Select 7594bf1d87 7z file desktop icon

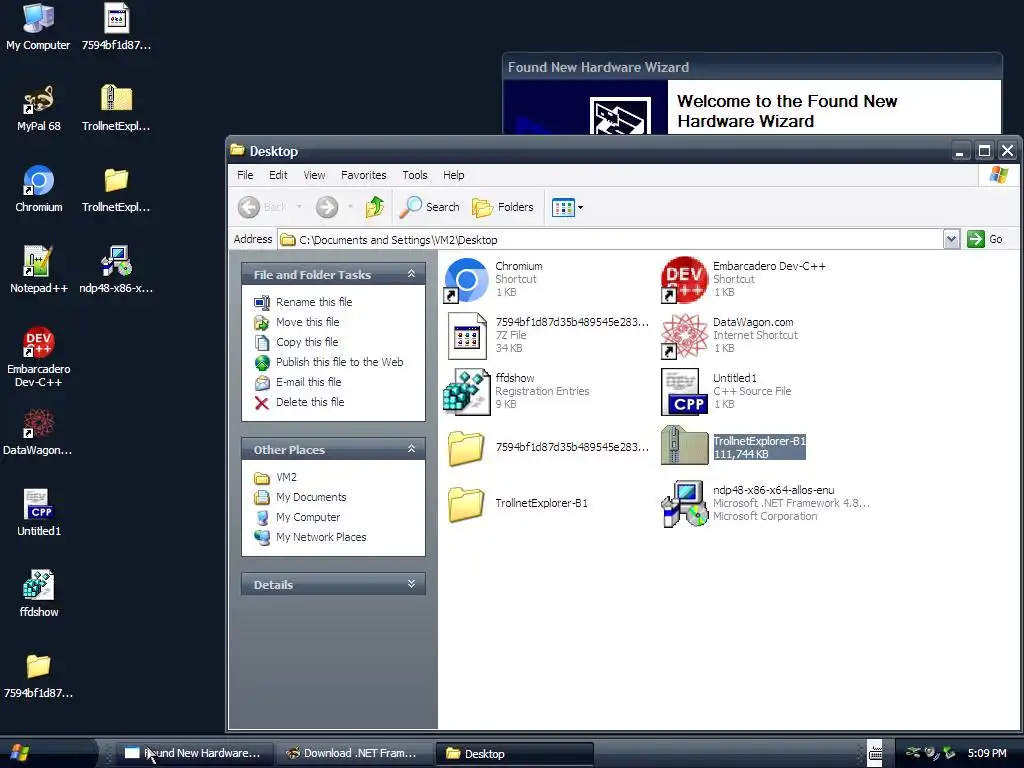pos(116,26)
